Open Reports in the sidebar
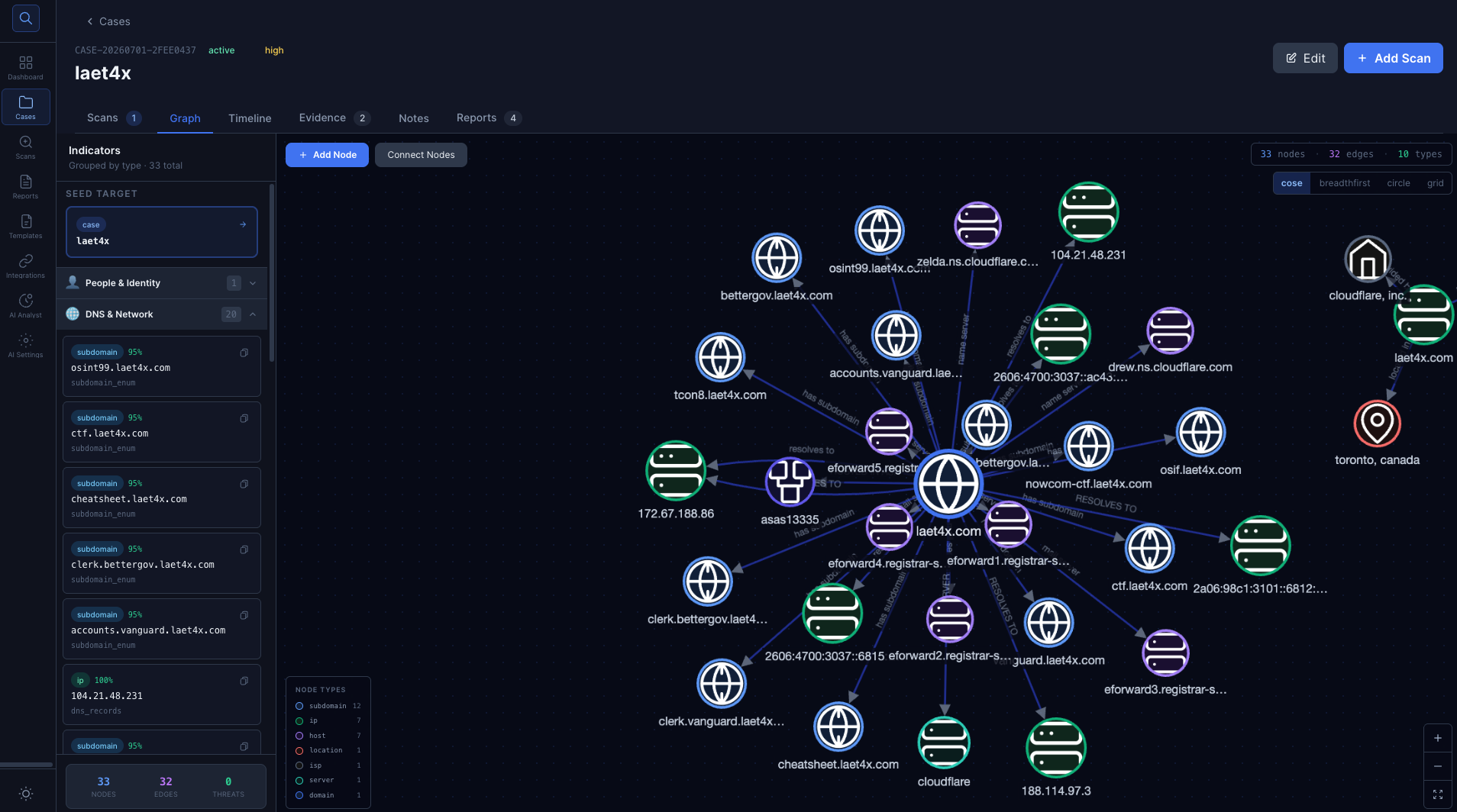Screen dimensions: 1457x812 coord(26,187)
